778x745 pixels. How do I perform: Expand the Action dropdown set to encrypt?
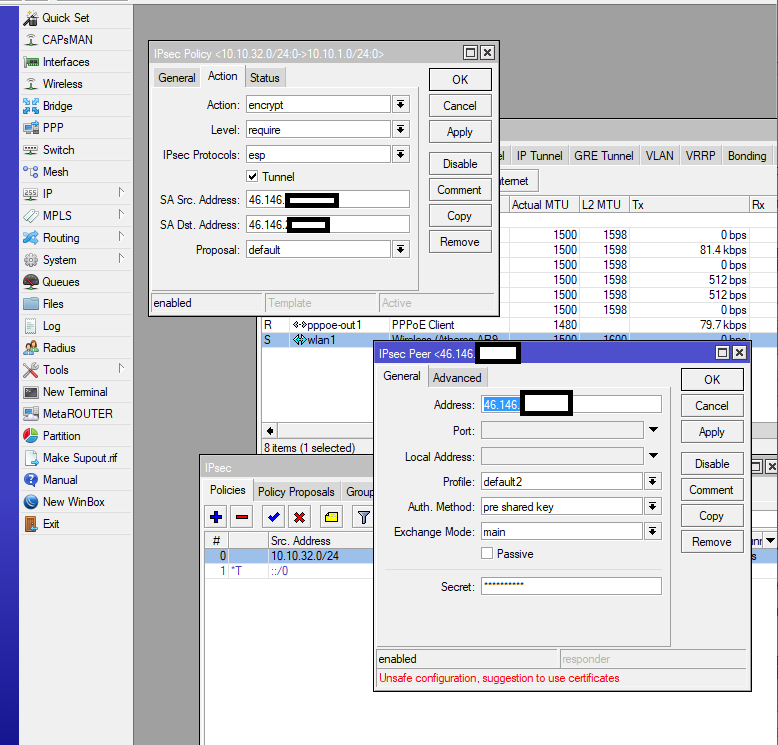point(400,105)
